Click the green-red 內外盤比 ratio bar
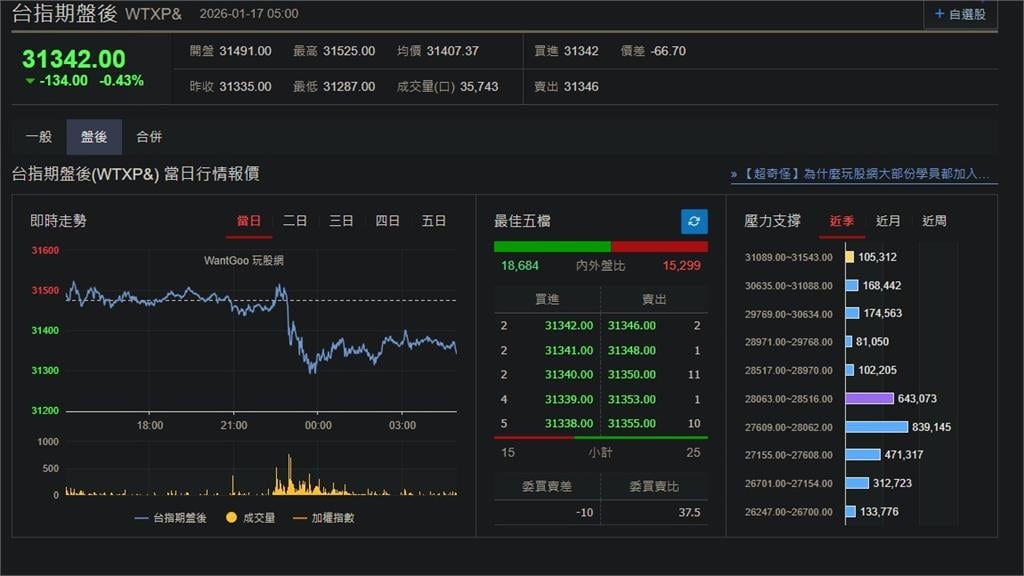The height and width of the screenshot is (576, 1024). [601, 245]
